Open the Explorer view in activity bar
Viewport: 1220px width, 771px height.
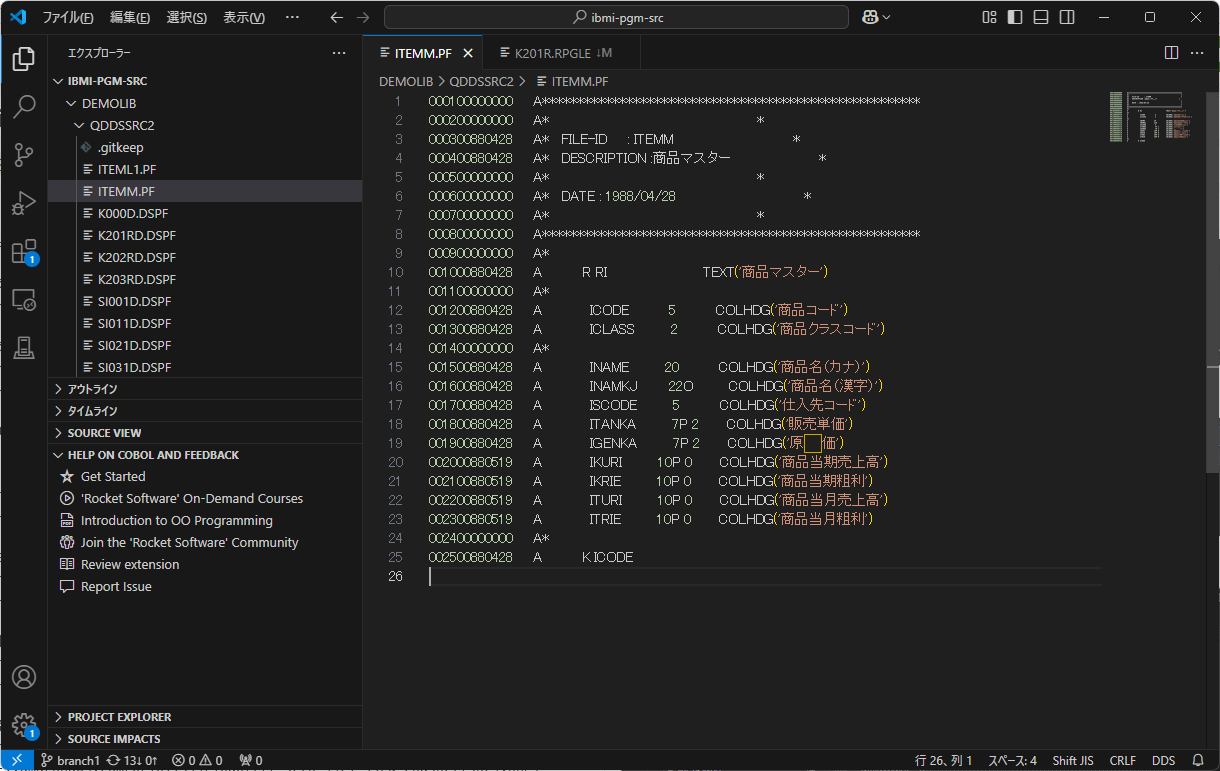(24, 58)
